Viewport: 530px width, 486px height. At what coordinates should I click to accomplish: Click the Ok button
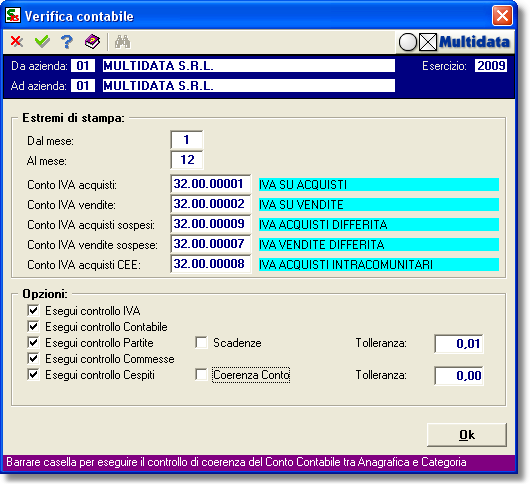[467, 435]
